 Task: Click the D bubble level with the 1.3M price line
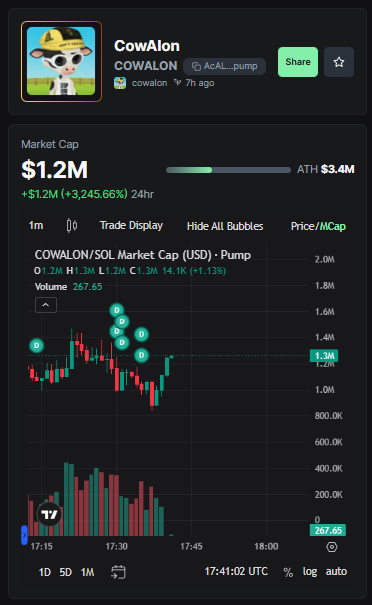[x=141, y=355]
